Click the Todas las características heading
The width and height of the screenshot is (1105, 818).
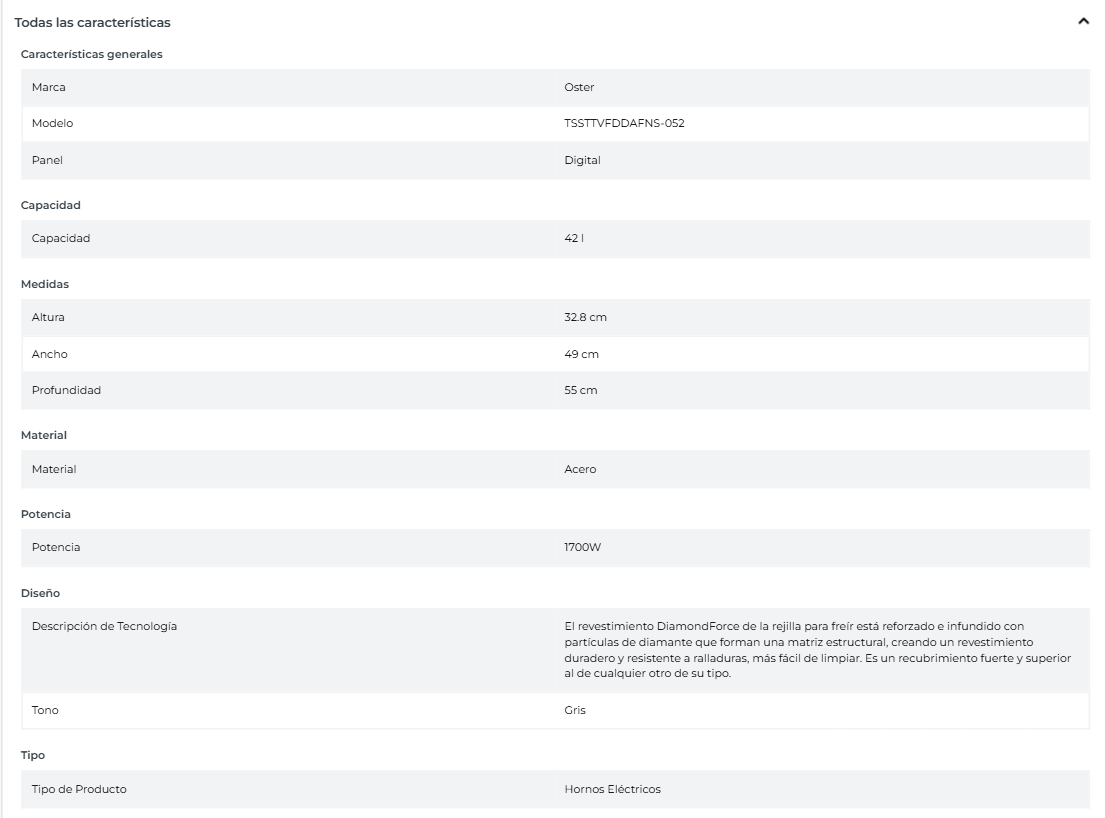click(x=92, y=22)
